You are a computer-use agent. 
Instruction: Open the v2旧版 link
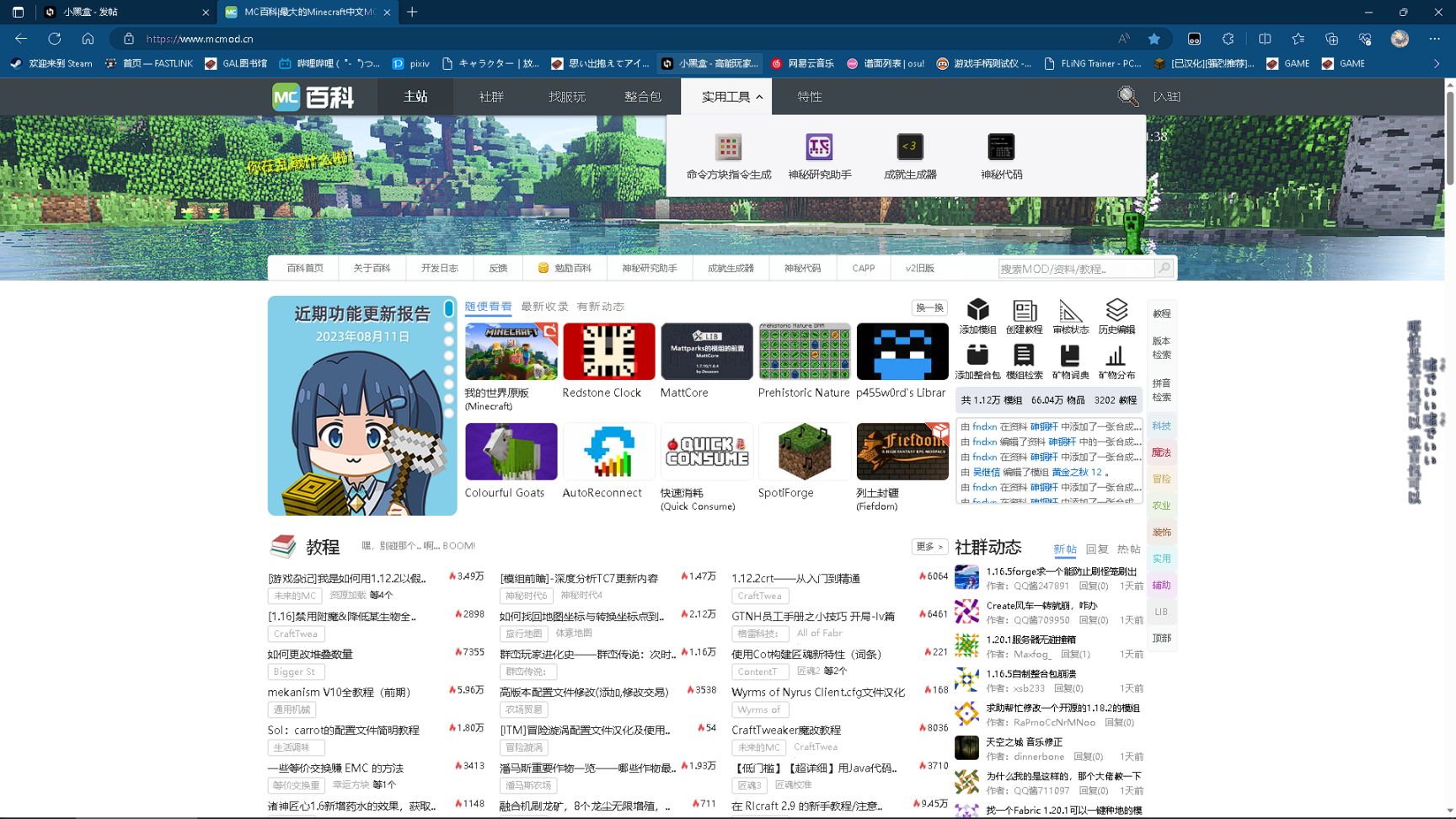point(920,268)
